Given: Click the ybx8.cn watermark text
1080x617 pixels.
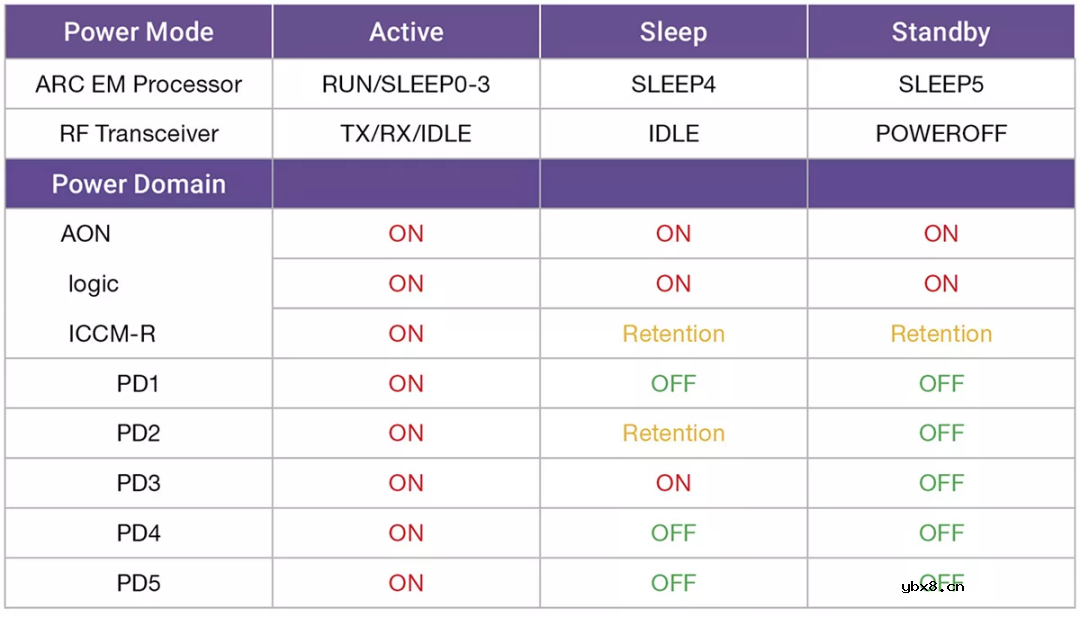Looking at the screenshot, I should (x=932, y=587).
